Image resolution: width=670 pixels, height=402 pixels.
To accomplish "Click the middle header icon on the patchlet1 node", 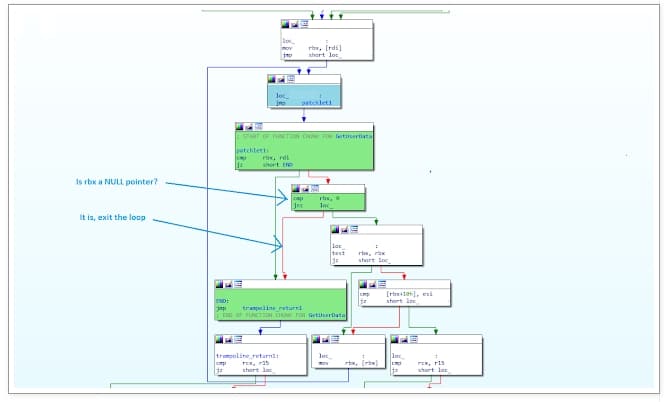I will (249, 127).
